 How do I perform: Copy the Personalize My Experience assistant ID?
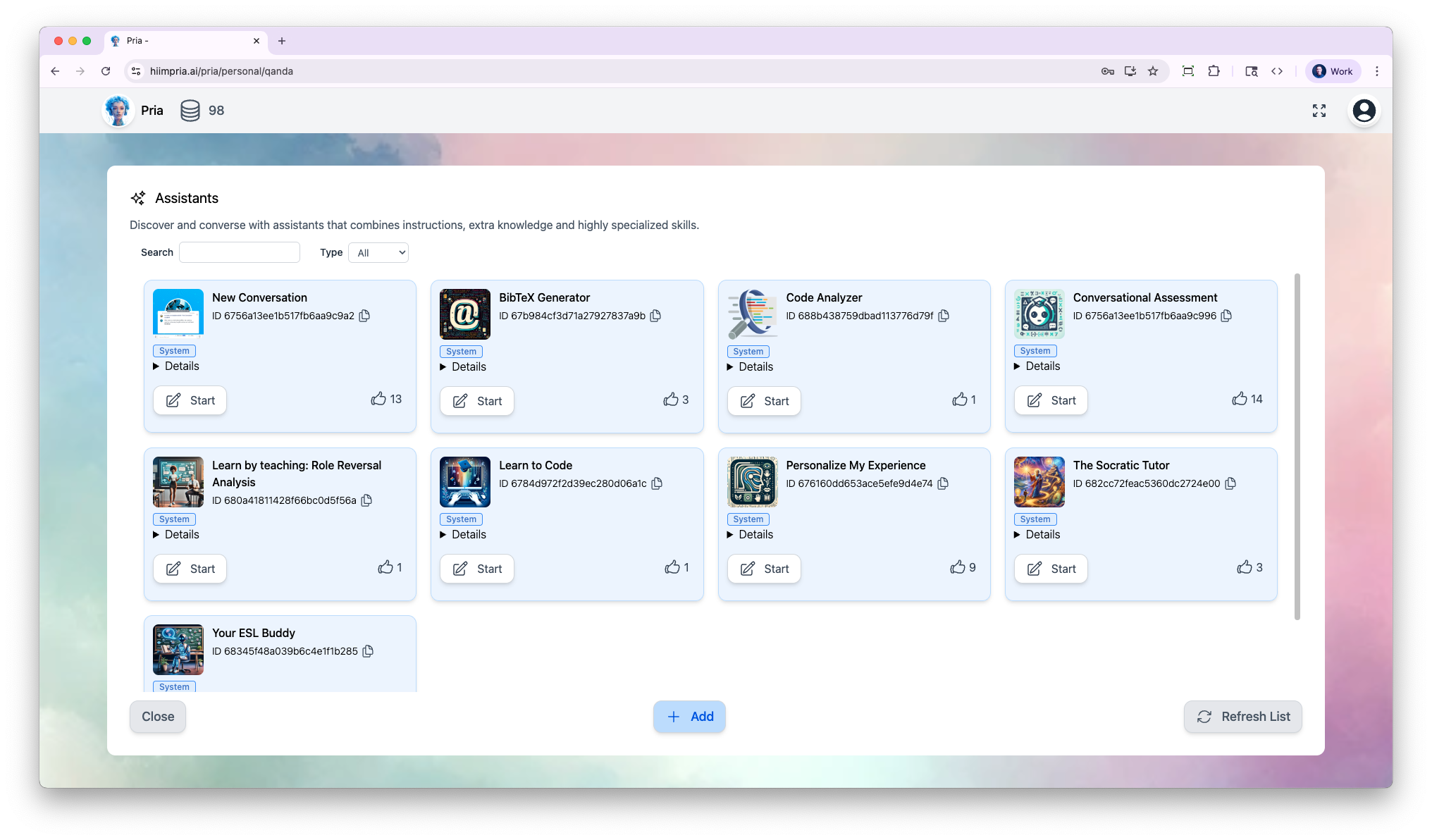[x=943, y=483]
